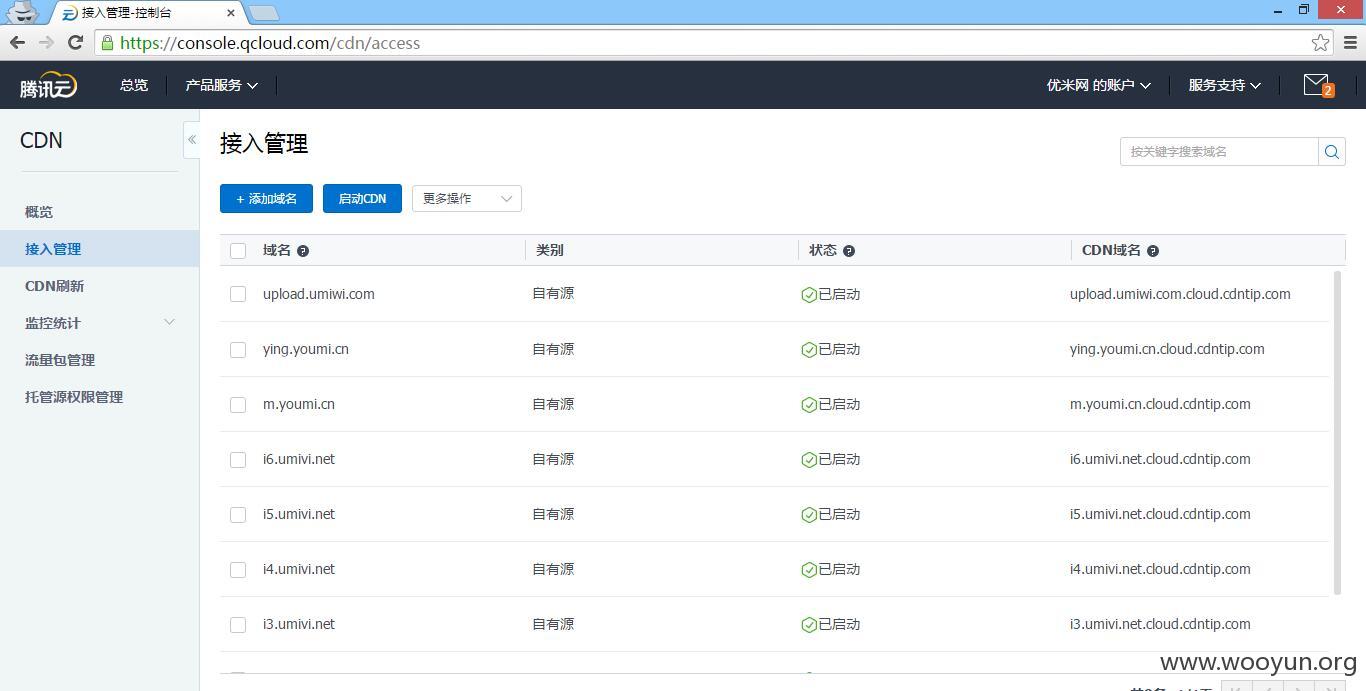Screen dimensions: 1366x691
Task: Click i6.umivi.net.cloud.cdntip.com CDN domain text
Action: pos(1160,459)
